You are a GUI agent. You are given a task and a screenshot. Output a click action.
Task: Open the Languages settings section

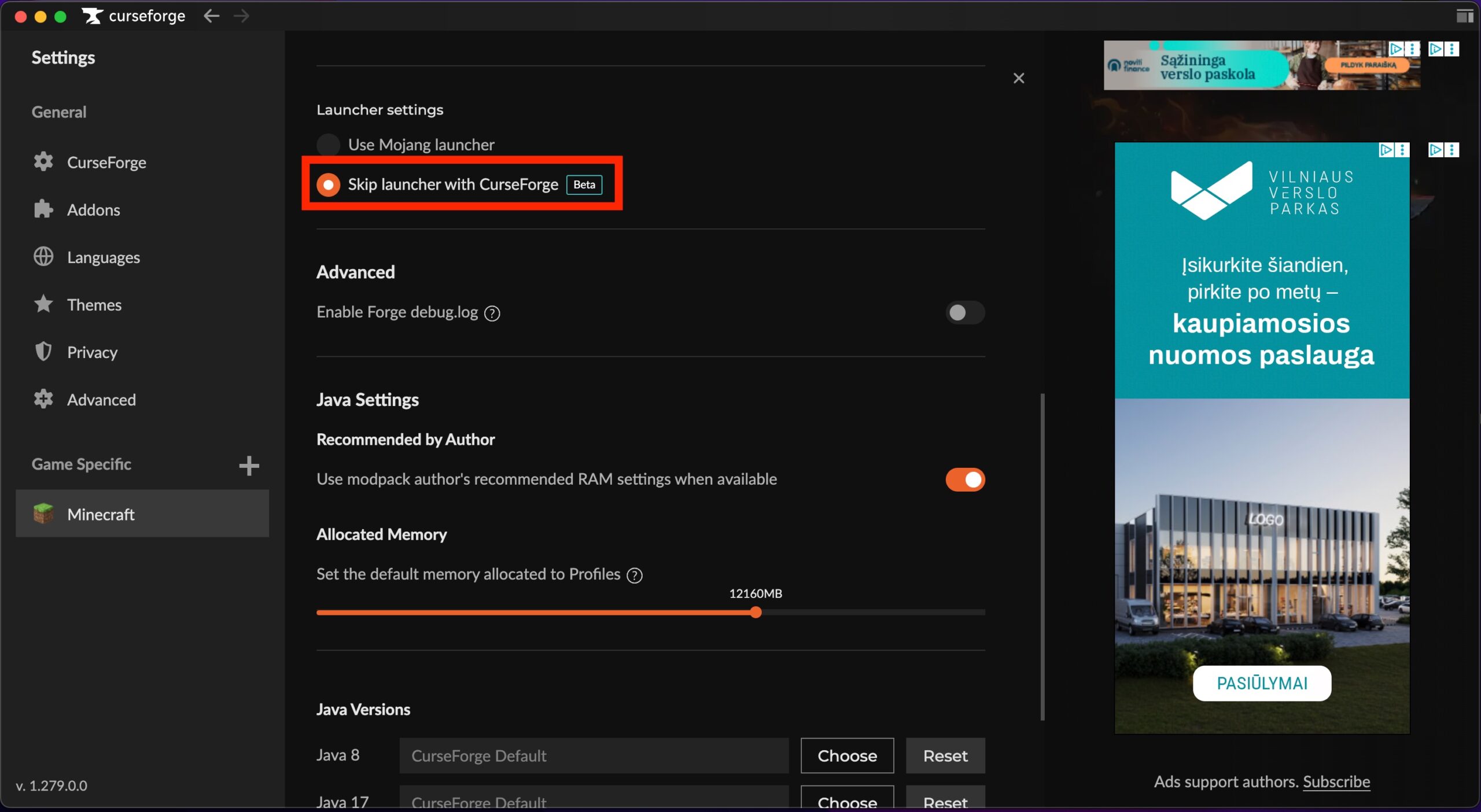tap(142, 257)
